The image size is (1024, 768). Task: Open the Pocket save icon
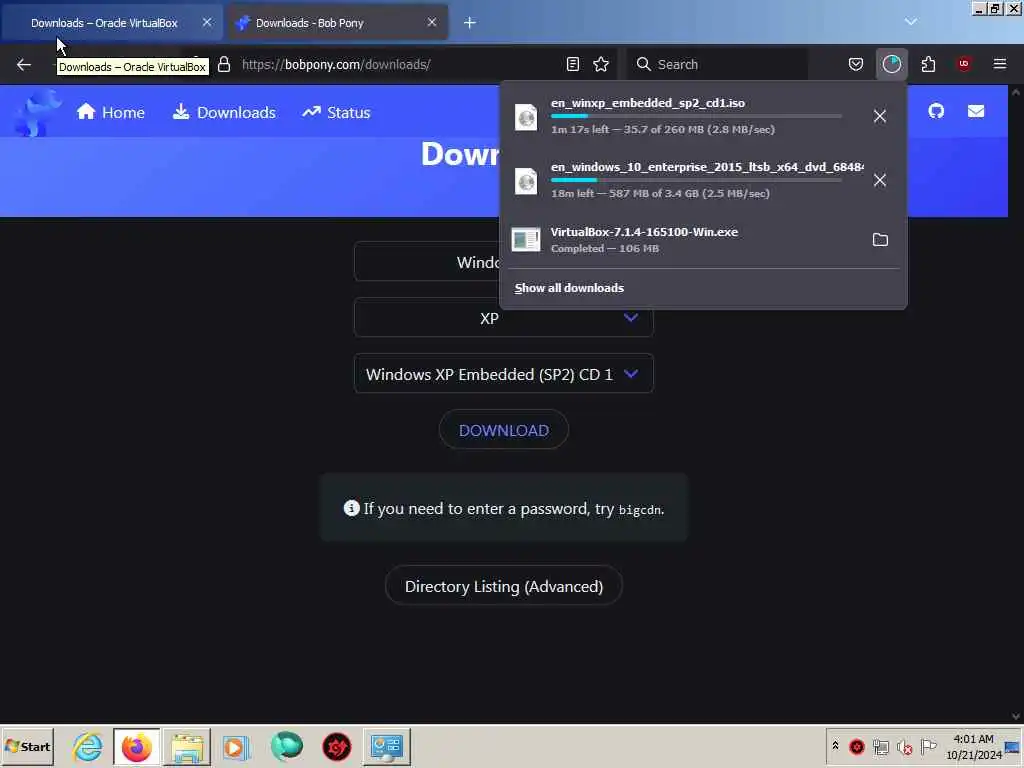tap(856, 64)
